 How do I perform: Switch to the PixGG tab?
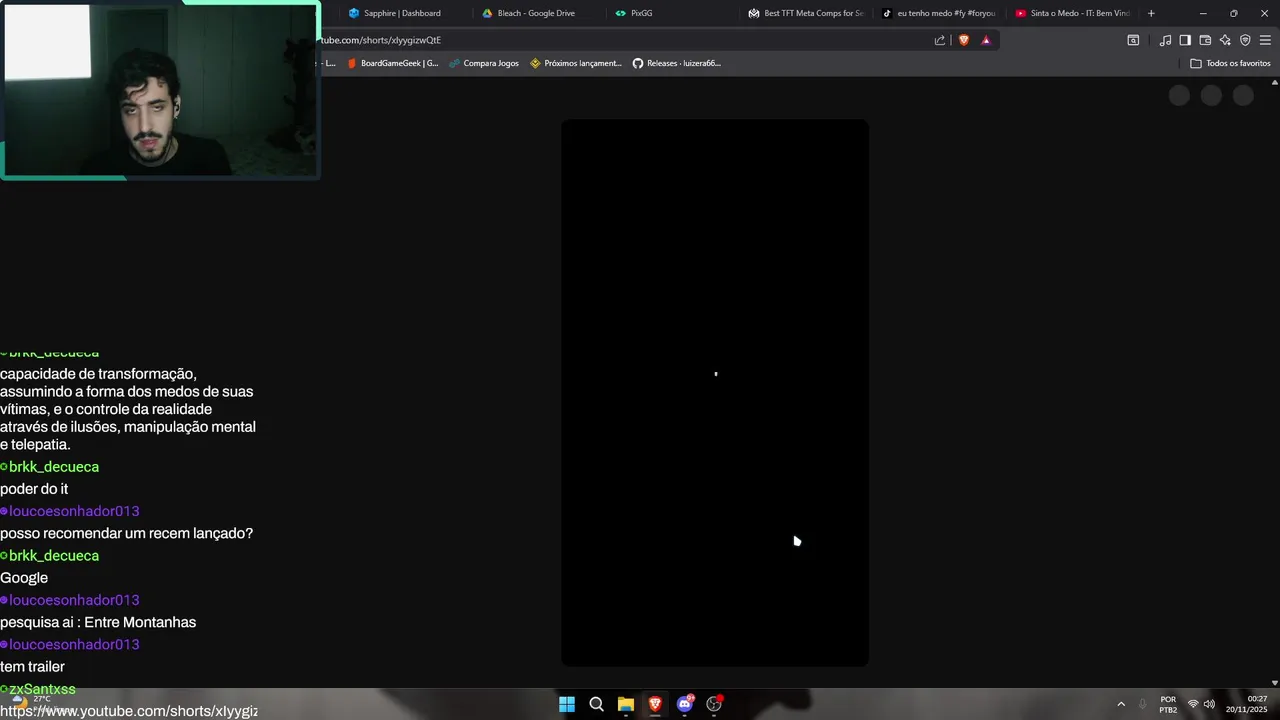coord(670,13)
